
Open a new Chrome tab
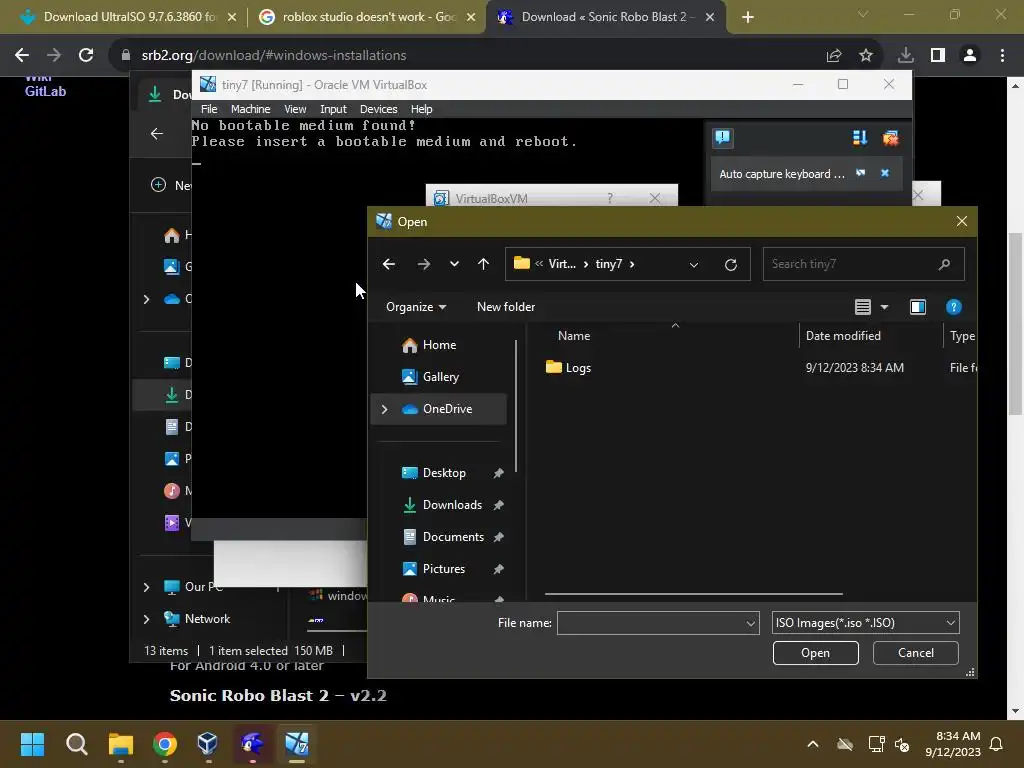748,18
